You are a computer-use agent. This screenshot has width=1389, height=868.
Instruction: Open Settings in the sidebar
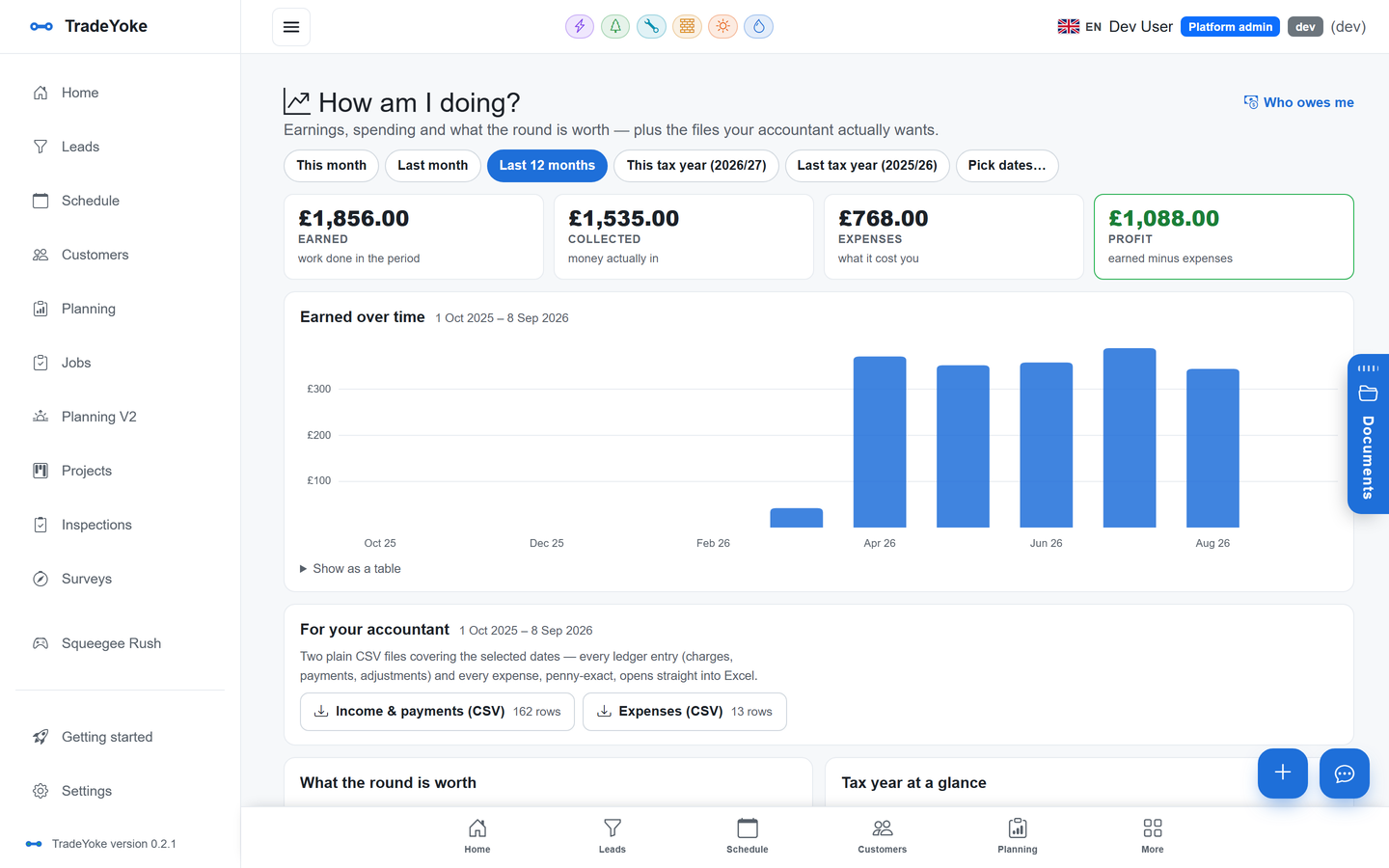coord(120,791)
